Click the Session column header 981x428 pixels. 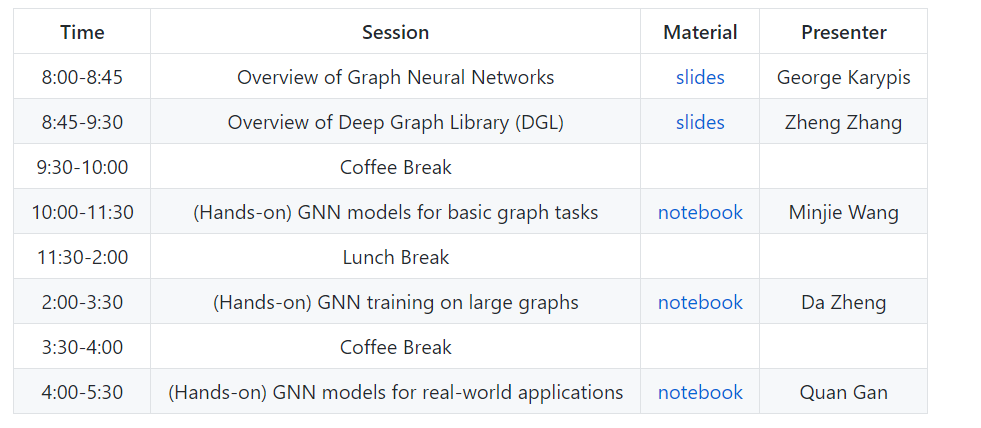click(395, 32)
